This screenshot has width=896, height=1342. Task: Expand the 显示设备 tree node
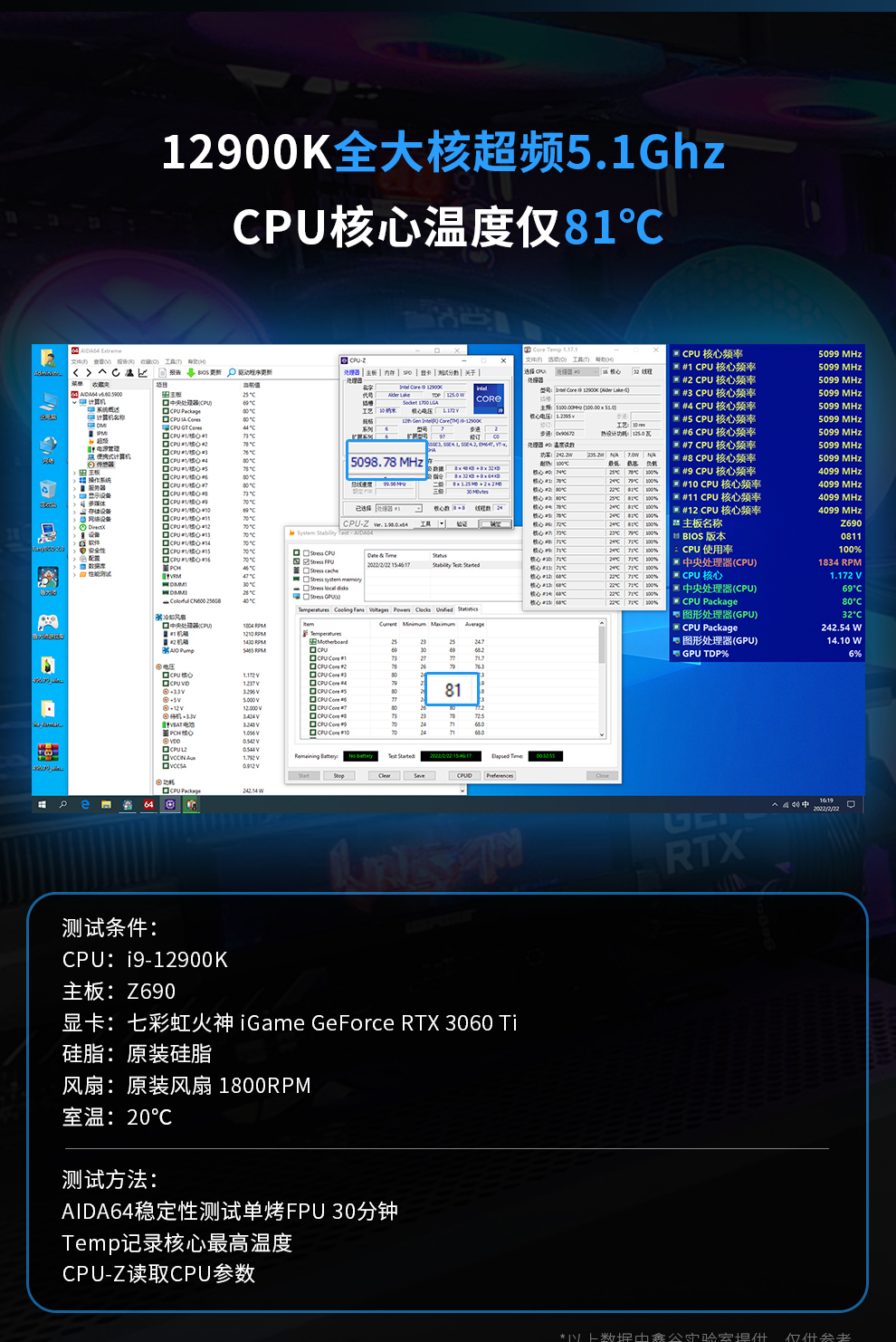pos(75,495)
